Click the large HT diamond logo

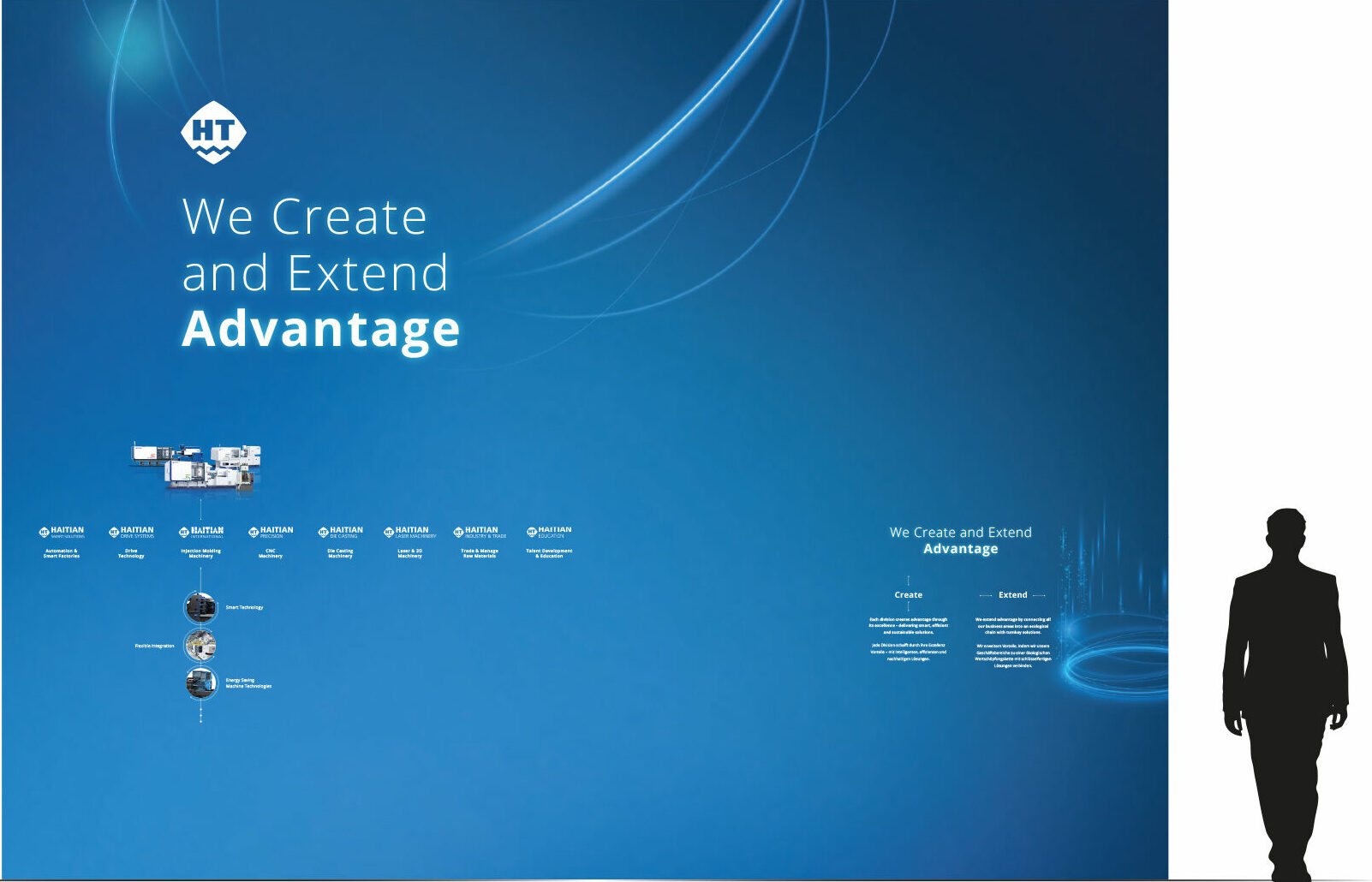(x=213, y=132)
